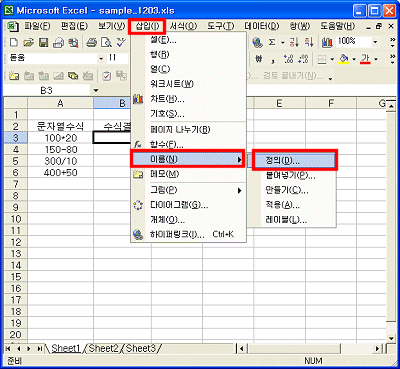Open the 도구(T) menu

pos(220,26)
